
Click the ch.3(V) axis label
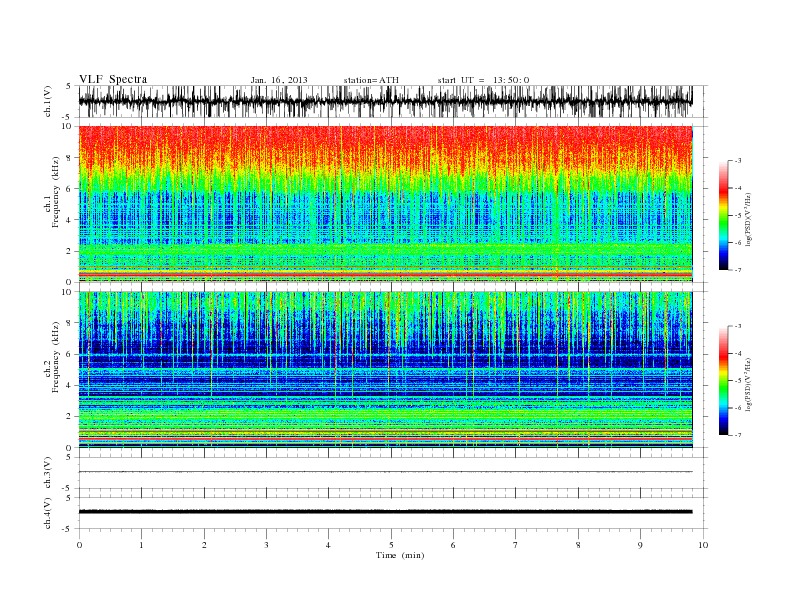coord(48,473)
